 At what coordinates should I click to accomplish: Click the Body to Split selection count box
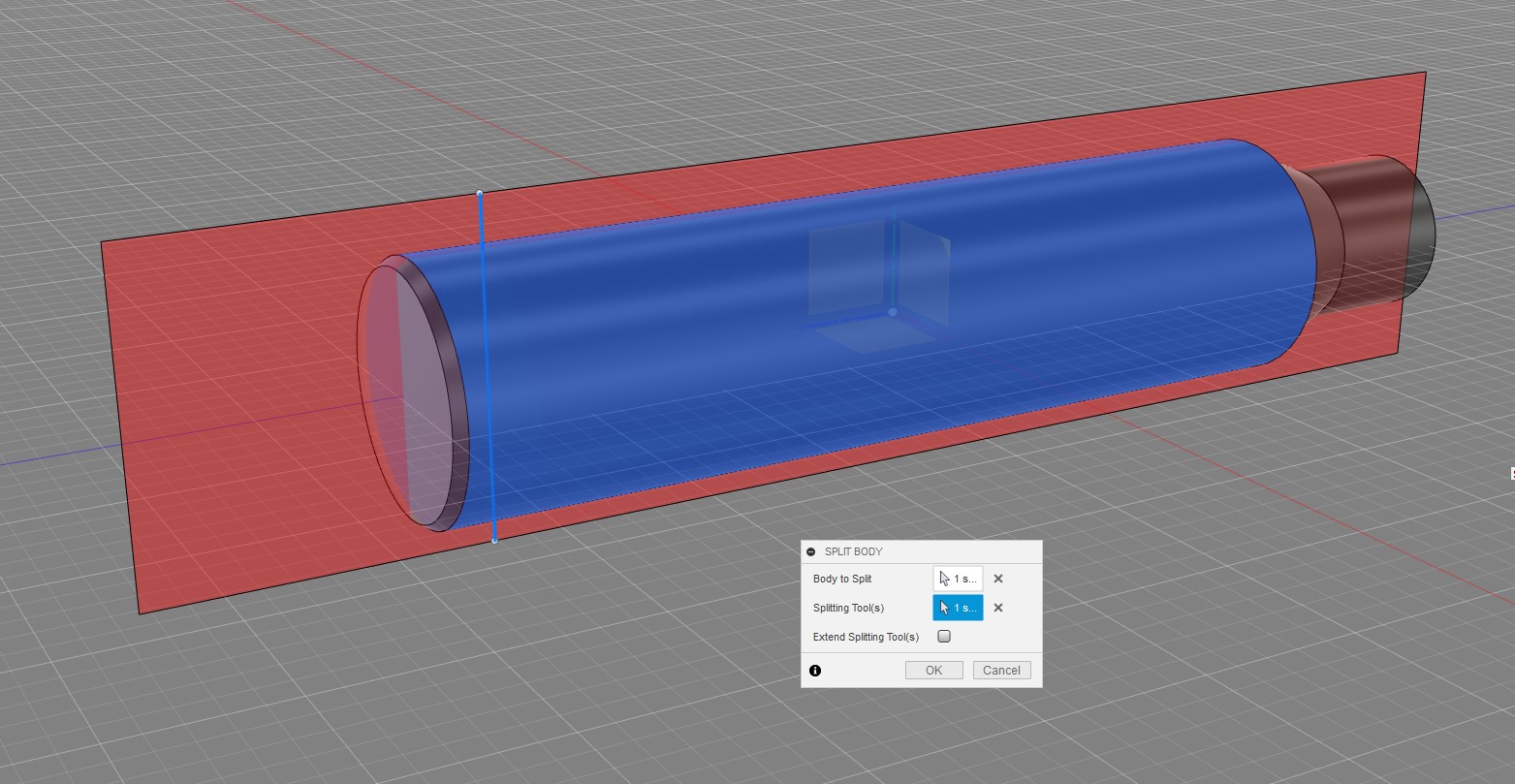[958, 579]
